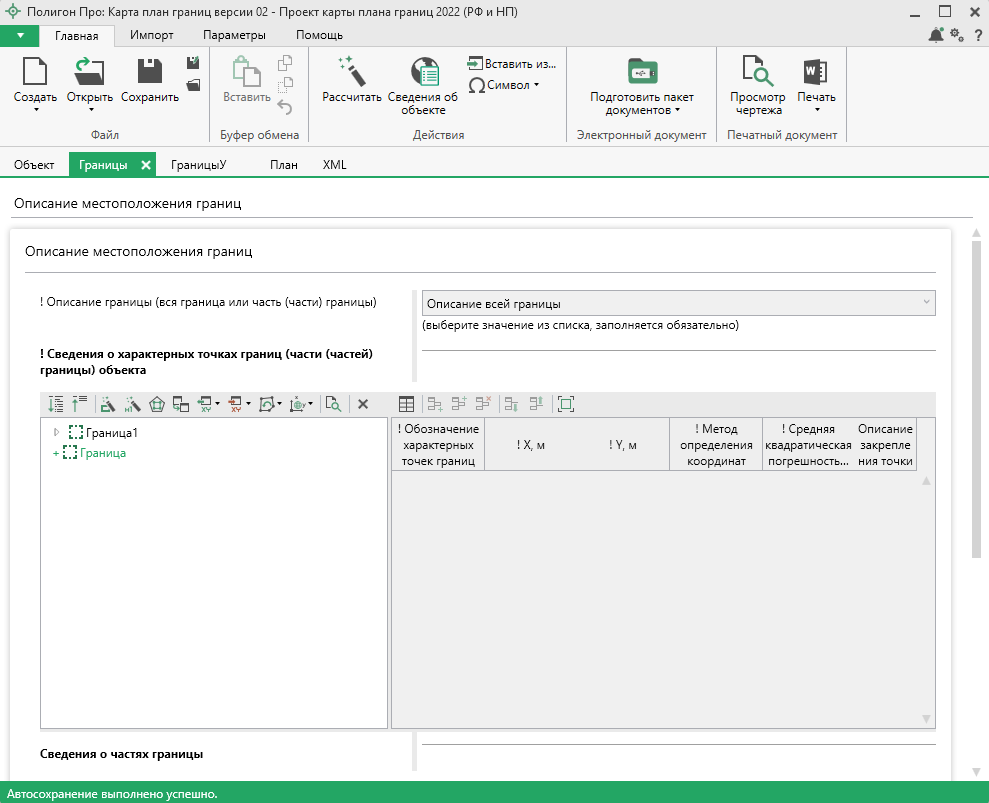
Task: Click the delete X icon in the boundary toolbar
Action: click(x=363, y=404)
